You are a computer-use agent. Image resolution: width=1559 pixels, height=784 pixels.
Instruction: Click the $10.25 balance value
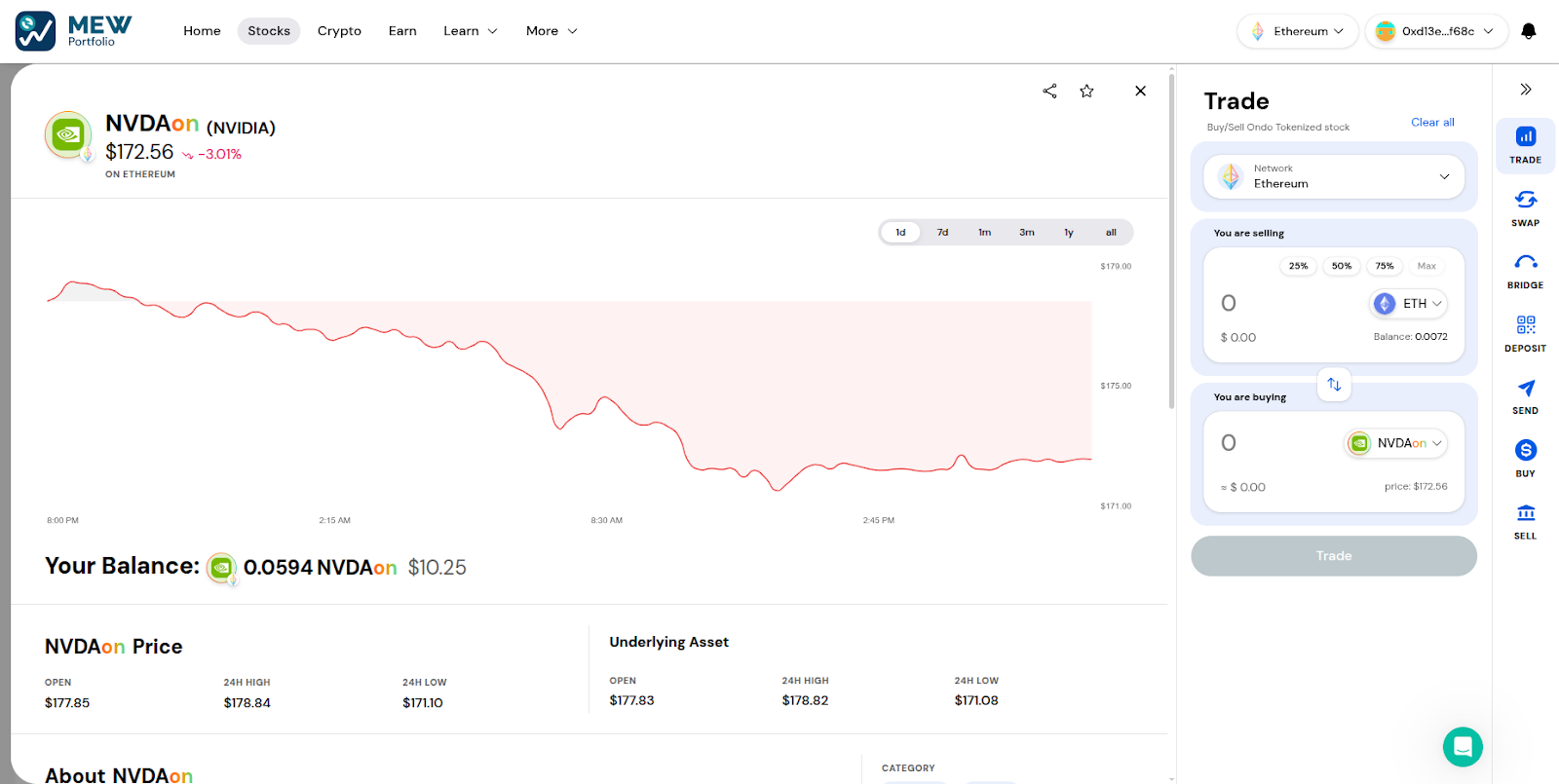click(437, 567)
